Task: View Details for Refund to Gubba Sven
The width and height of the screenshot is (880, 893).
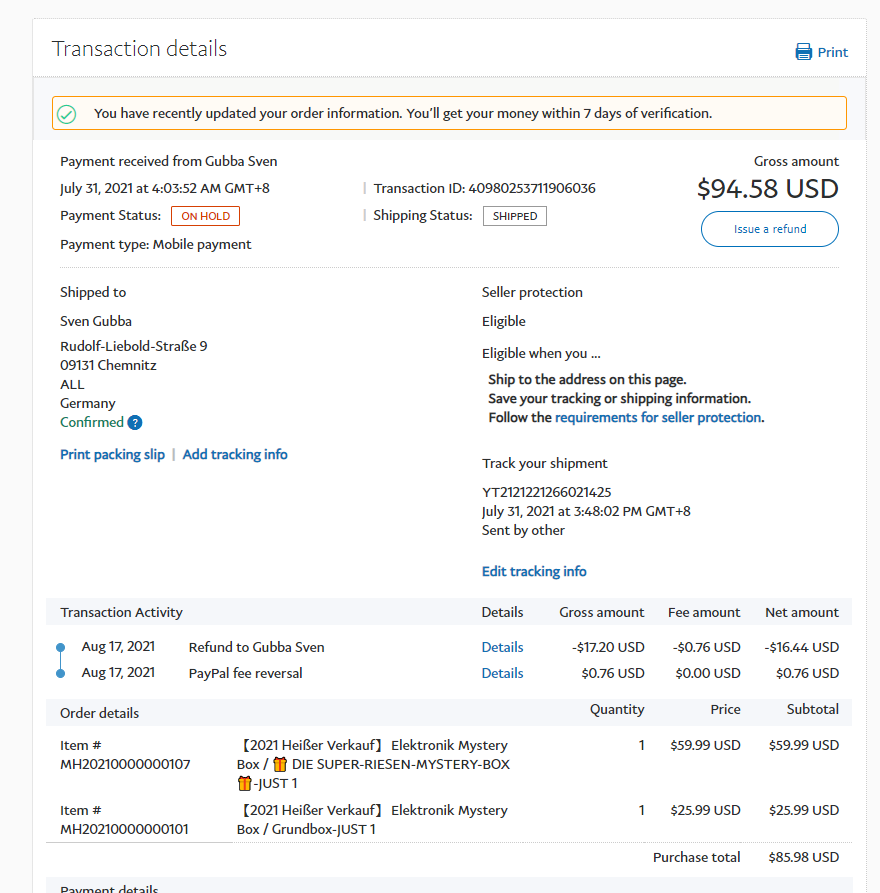Action: pos(502,647)
